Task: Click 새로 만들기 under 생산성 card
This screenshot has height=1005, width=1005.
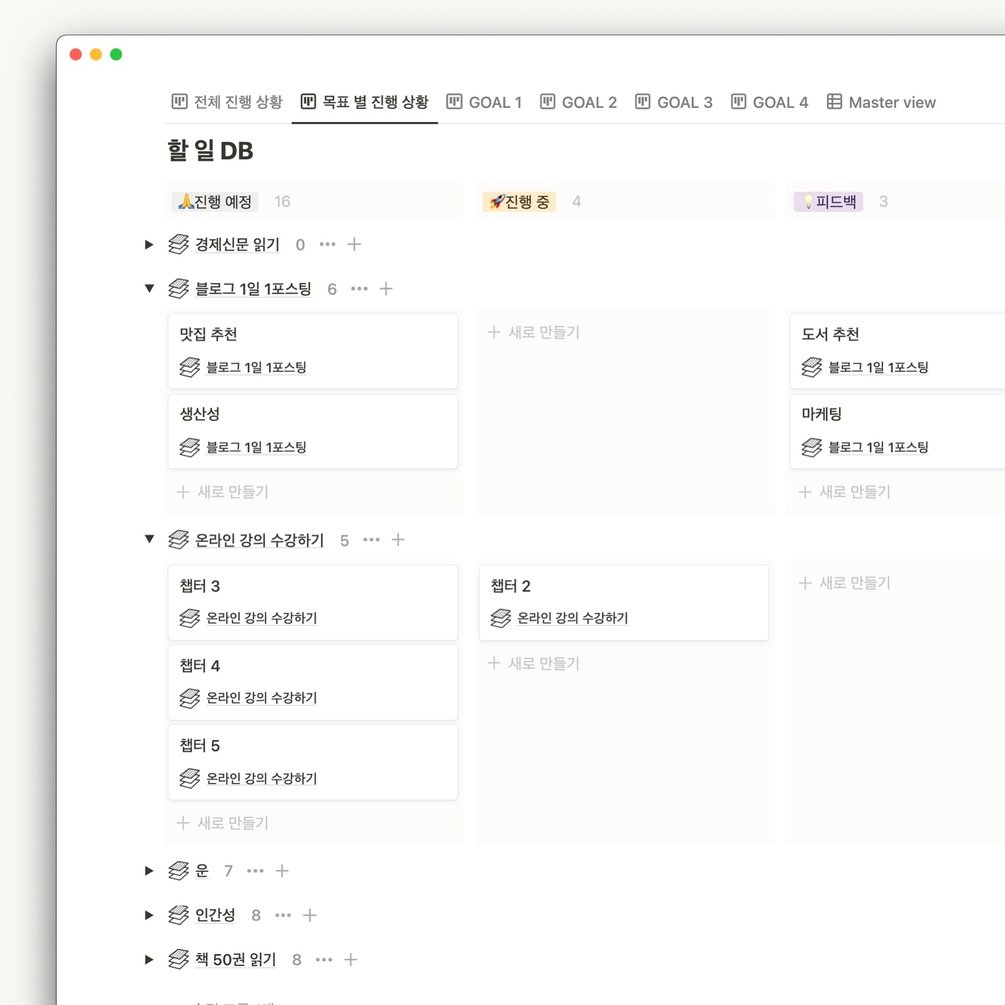Action: (x=223, y=492)
